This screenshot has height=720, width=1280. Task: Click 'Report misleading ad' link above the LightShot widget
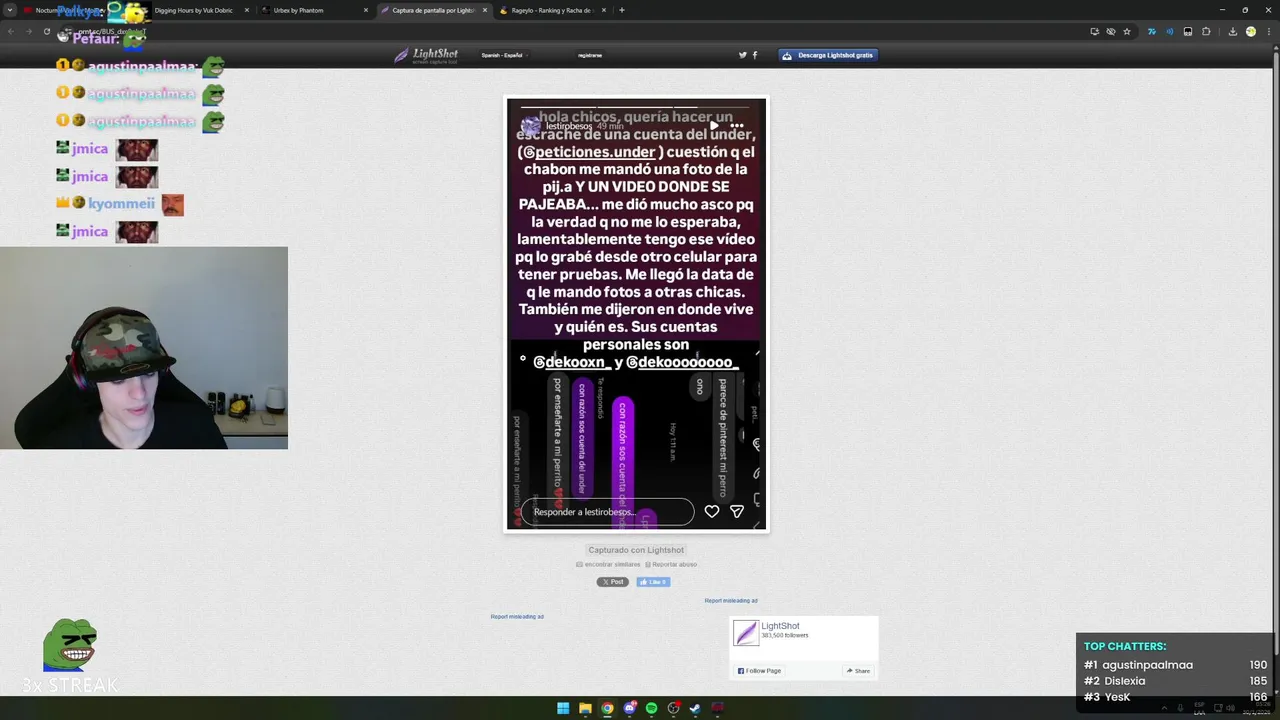pos(731,600)
